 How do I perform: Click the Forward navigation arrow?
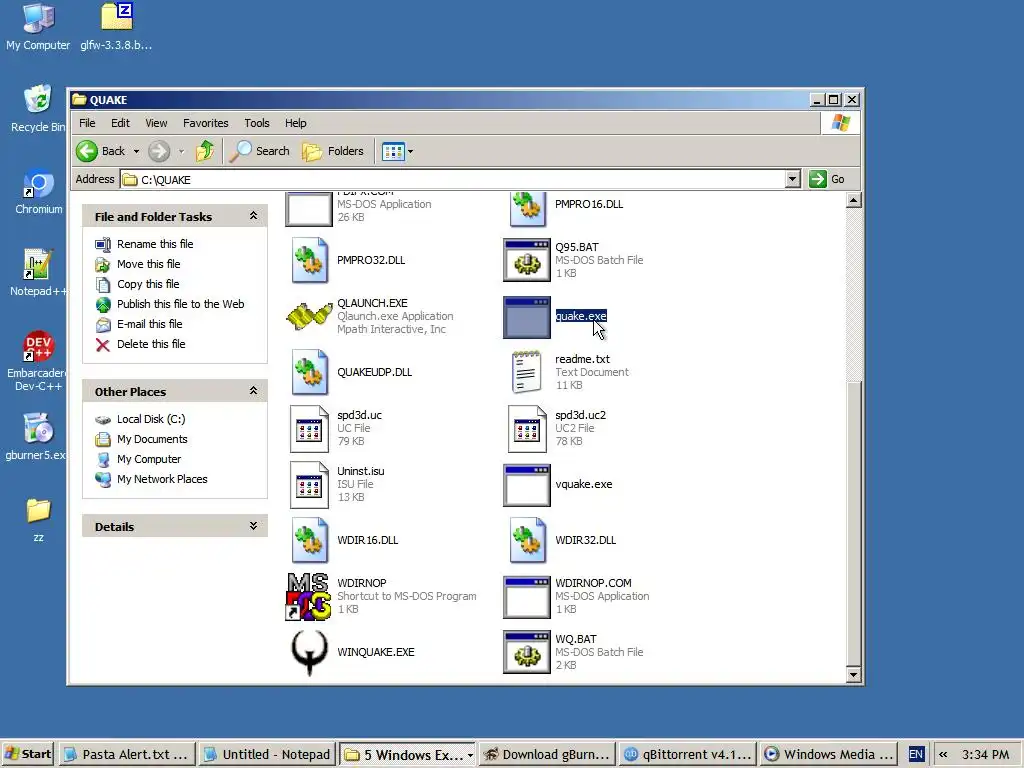pos(159,152)
